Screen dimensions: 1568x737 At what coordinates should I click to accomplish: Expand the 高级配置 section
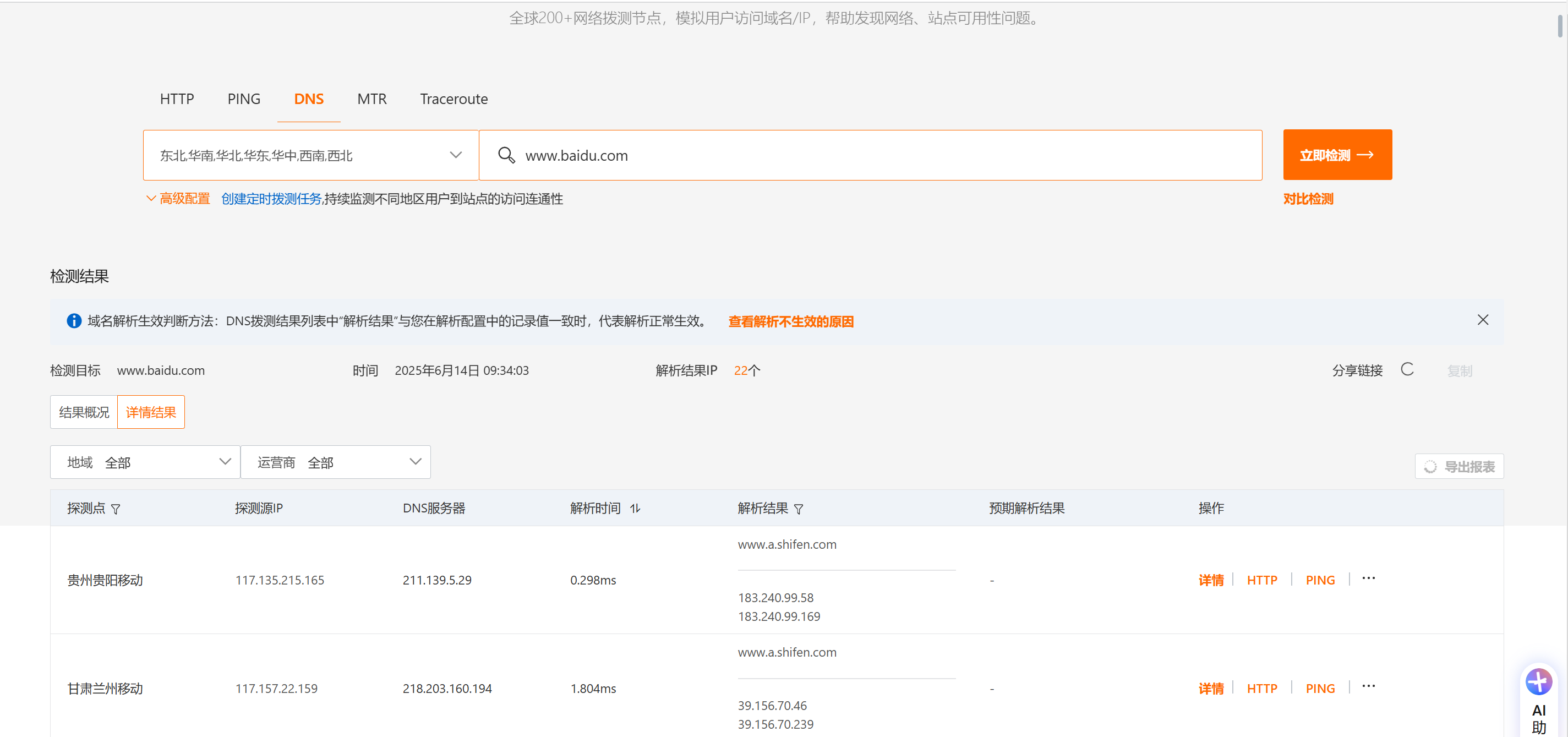tap(178, 199)
